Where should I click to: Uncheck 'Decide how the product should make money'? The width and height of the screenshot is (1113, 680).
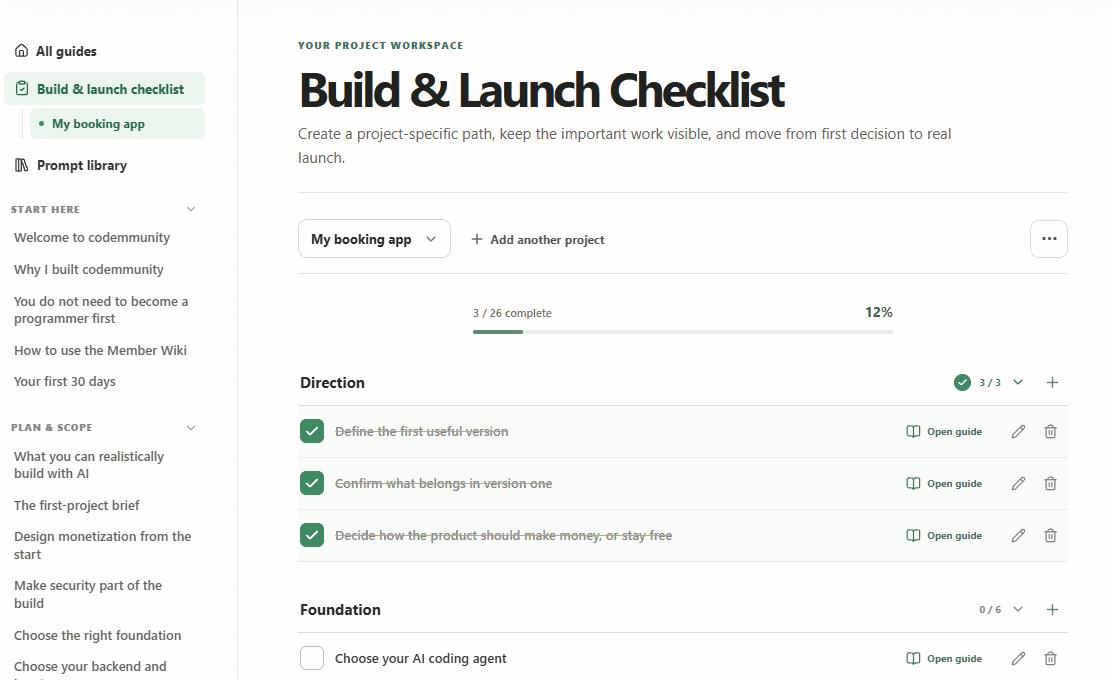point(312,535)
